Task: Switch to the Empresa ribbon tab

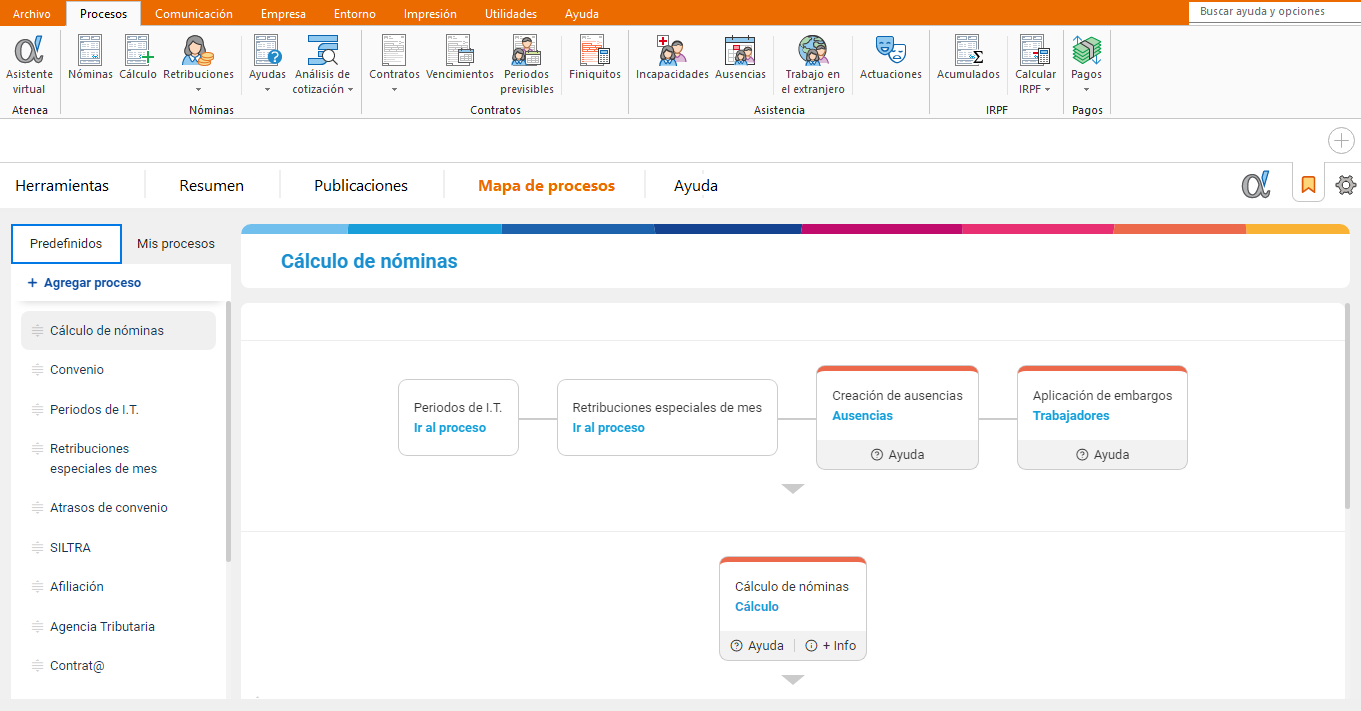Action: pyautogui.click(x=283, y=14)
